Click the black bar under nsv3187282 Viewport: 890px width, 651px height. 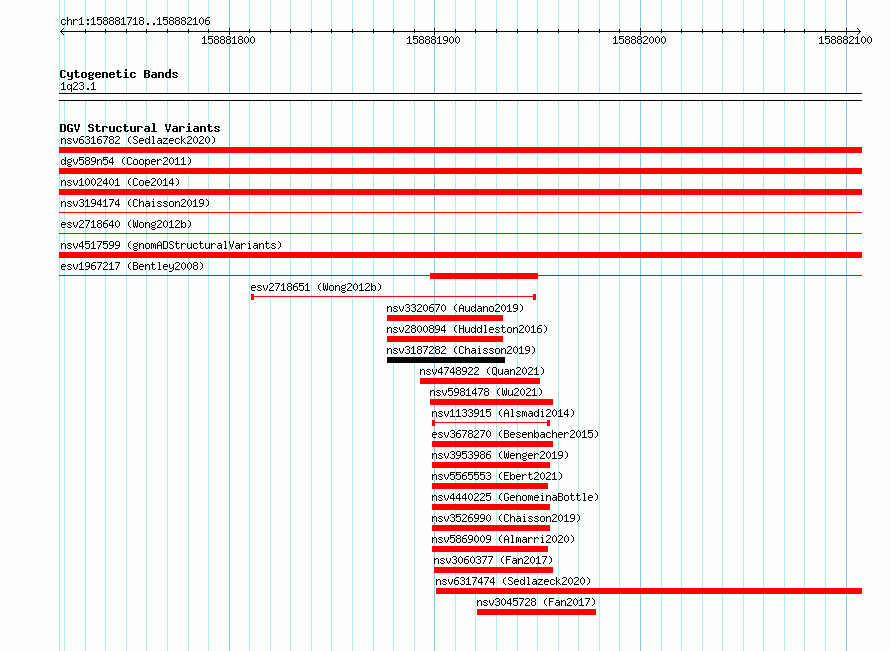coord(446,360)
